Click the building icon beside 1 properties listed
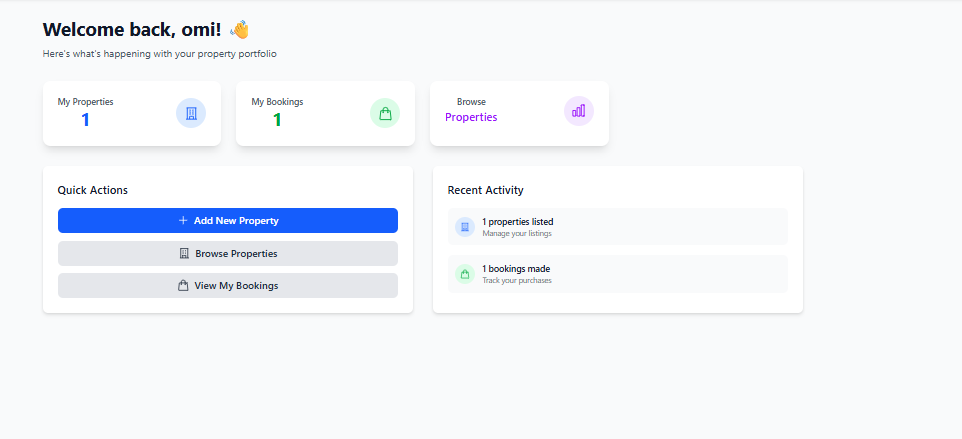This screenshot has height=439, width=962. pos(465,227)
